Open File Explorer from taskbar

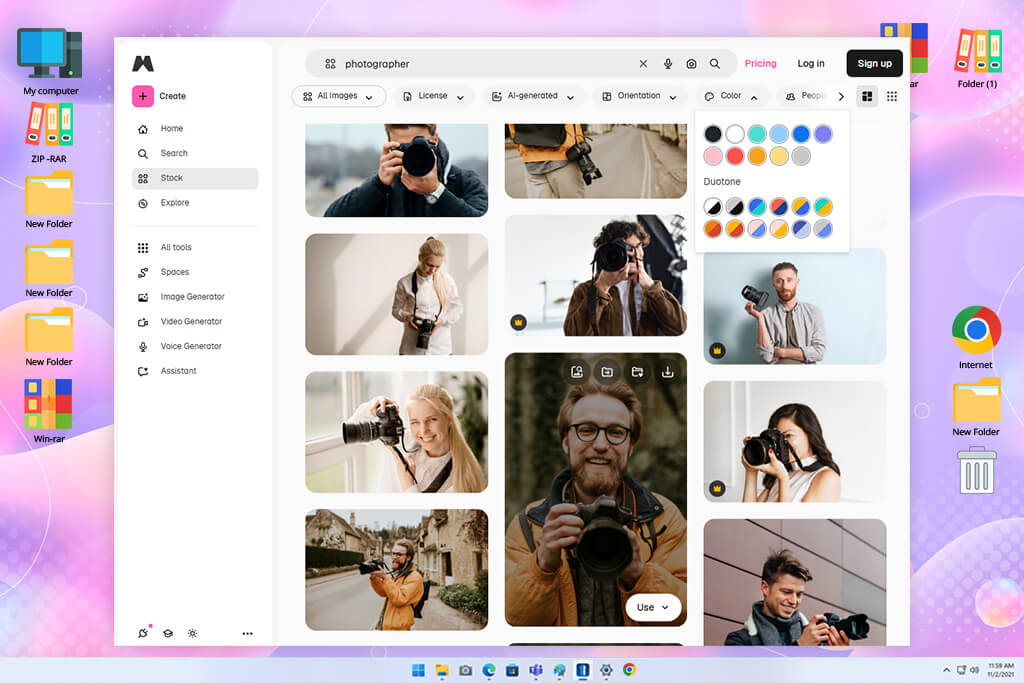pyautogui.click(x=441, y=670)
